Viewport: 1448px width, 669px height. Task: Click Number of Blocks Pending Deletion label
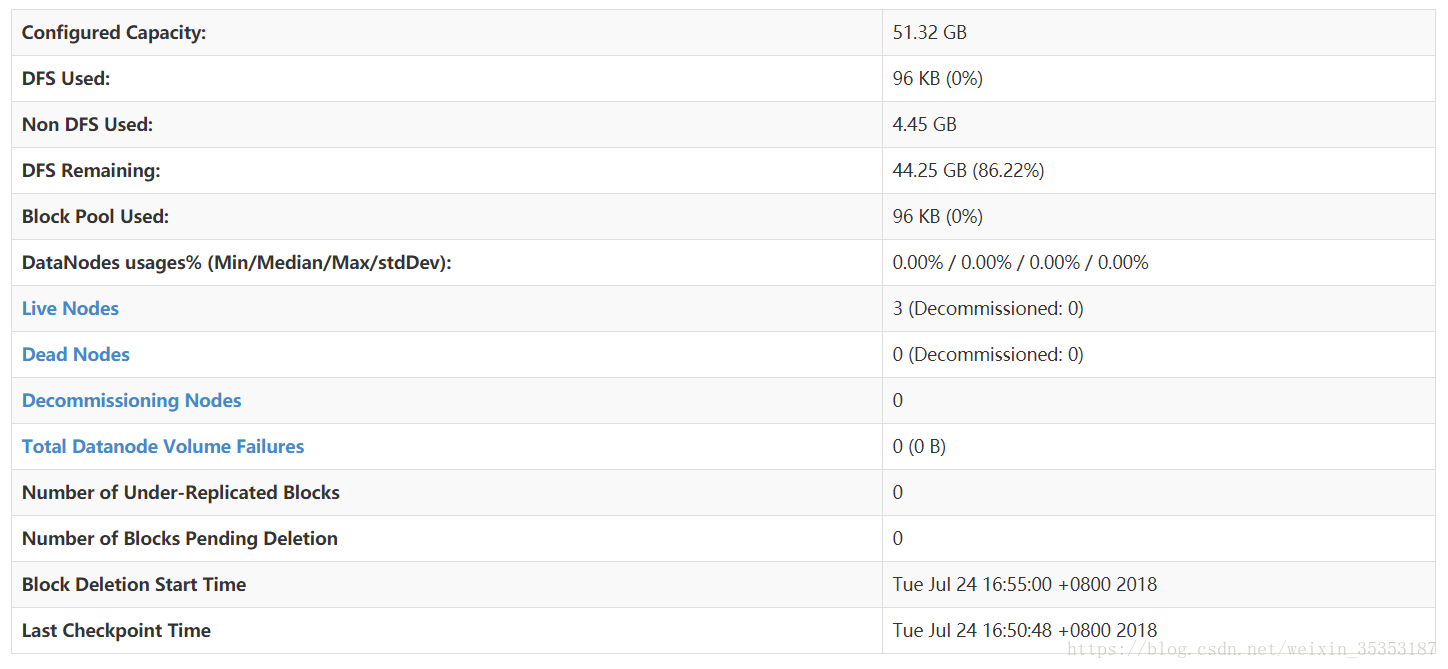click(180, 539)
